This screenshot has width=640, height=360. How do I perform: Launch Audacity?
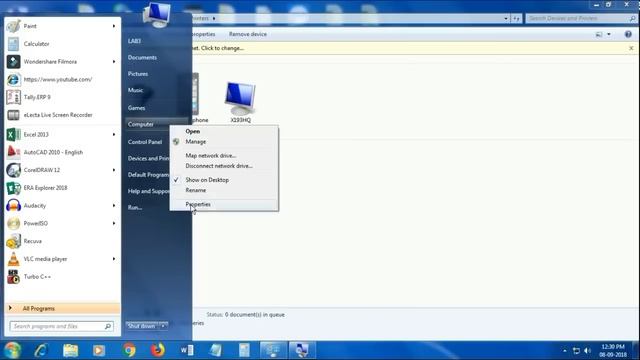coord(62,205)
